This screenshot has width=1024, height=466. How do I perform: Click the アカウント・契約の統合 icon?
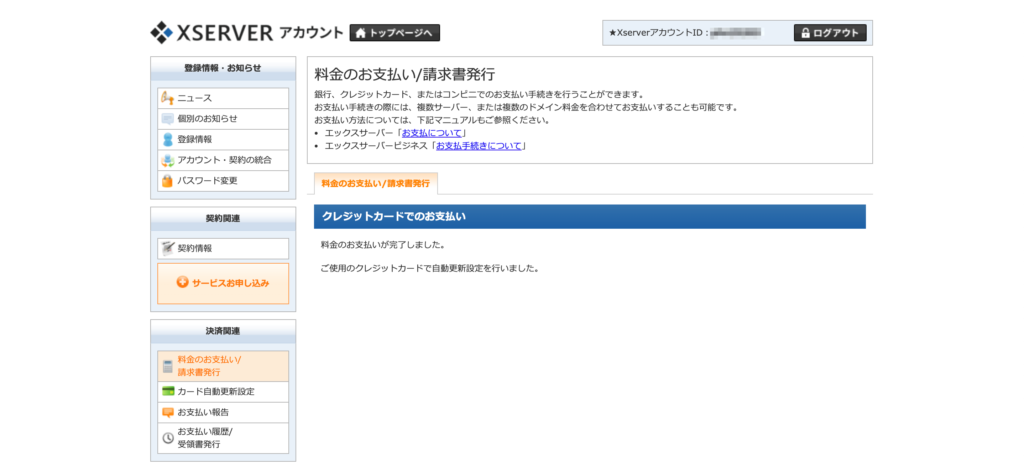click(167, 160)
